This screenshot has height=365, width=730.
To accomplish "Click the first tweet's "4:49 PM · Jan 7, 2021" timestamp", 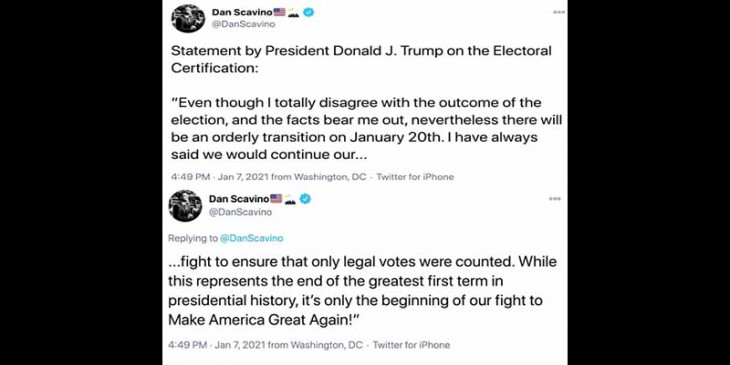I will point(220,177).
